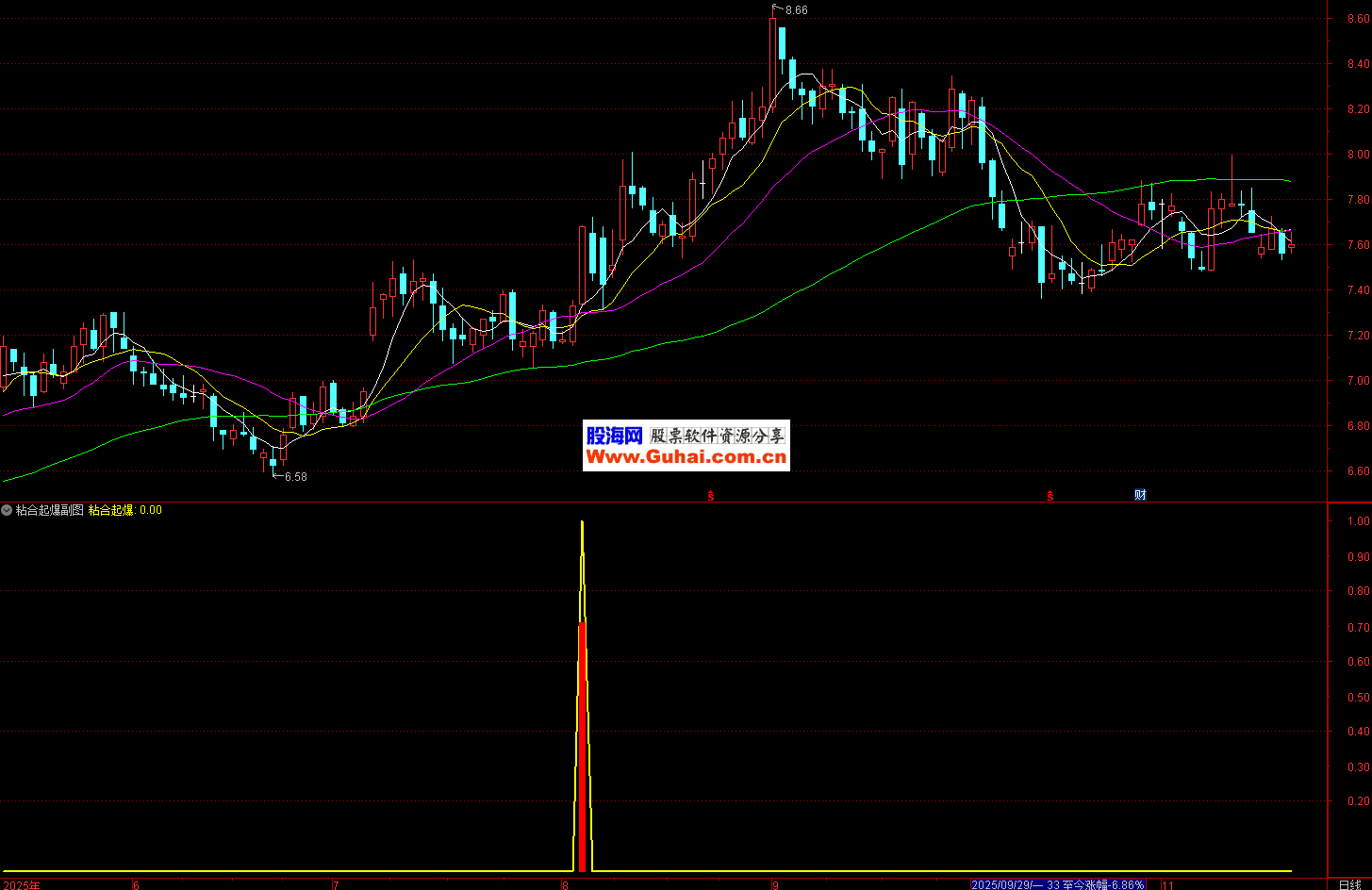
Task: Expand the 粘合起爆副图 indicator dropdown arrow
Action: pyautogui.click(x=7, y=510)
